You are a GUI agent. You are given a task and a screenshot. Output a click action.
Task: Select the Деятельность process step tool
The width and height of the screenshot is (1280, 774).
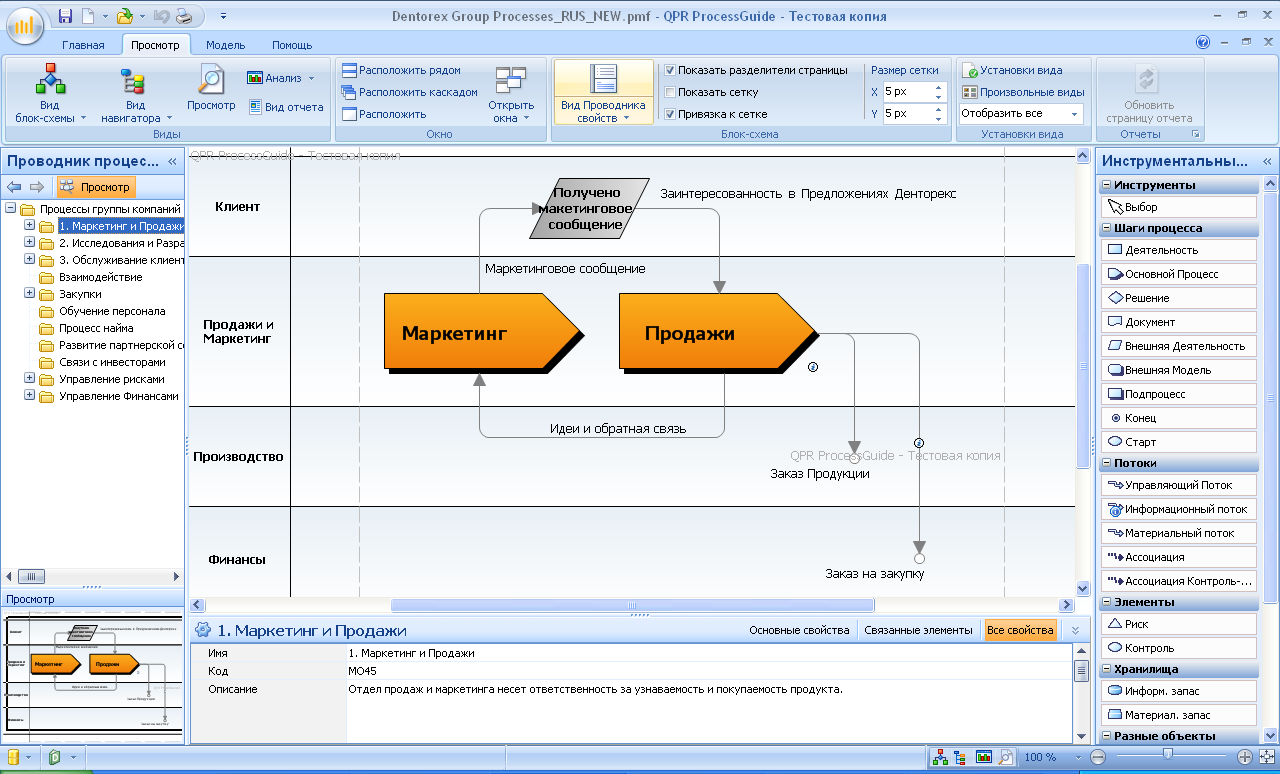(x=1179, y=250)
